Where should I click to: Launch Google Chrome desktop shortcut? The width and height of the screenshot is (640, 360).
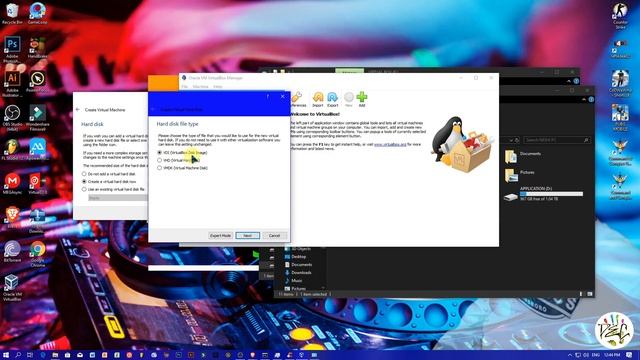click(38, 253)
